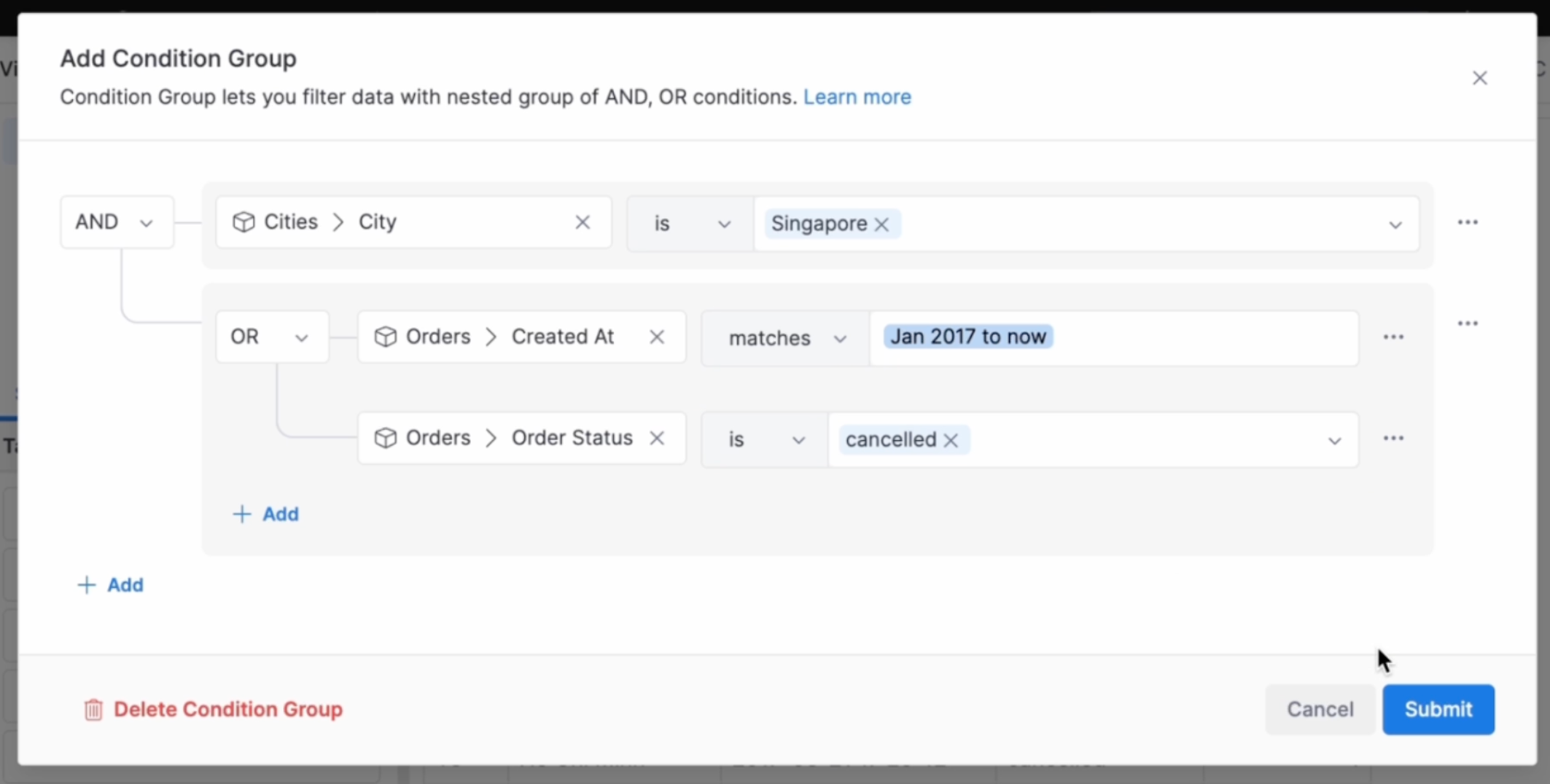The width and height of the screenshot is (1550, 784).
Task: Click the plus icon on the nested Add button
Action: tap(241, 514)
